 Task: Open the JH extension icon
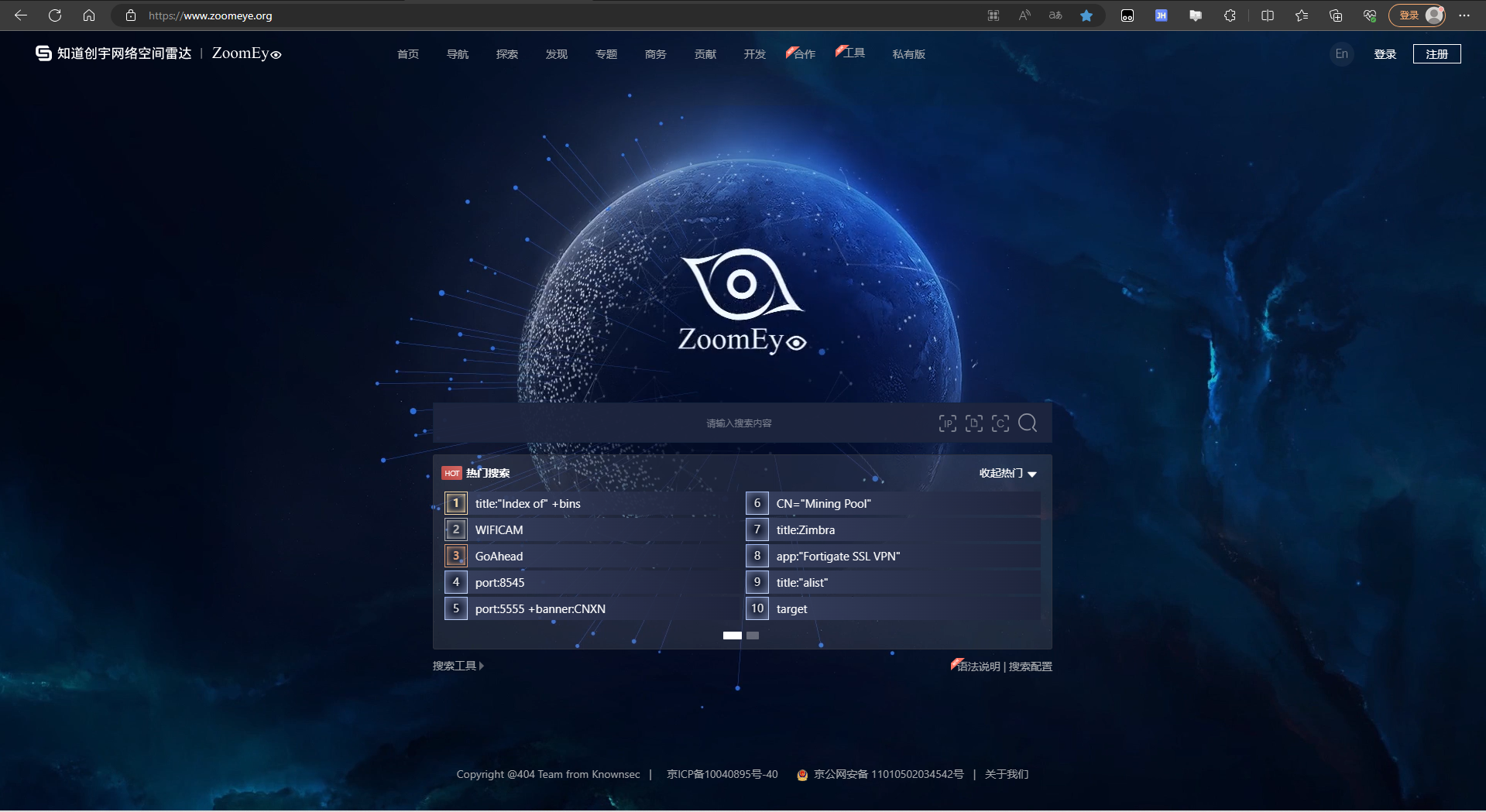1162,15
